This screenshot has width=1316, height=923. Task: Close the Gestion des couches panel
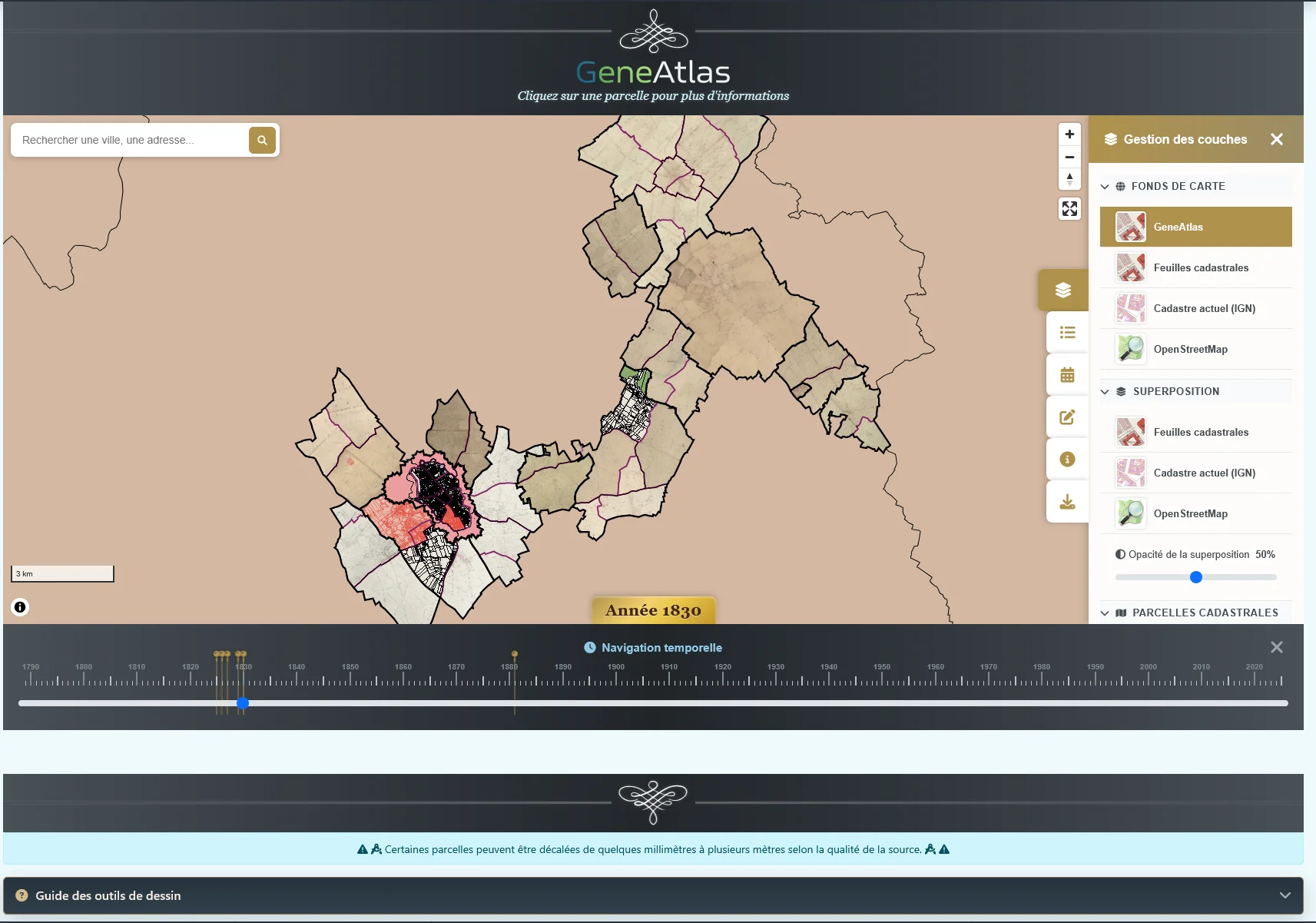(1277, 139)
